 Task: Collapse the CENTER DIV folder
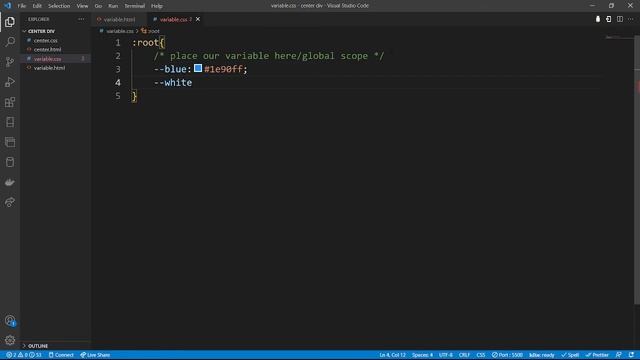[x=40, y=31]
